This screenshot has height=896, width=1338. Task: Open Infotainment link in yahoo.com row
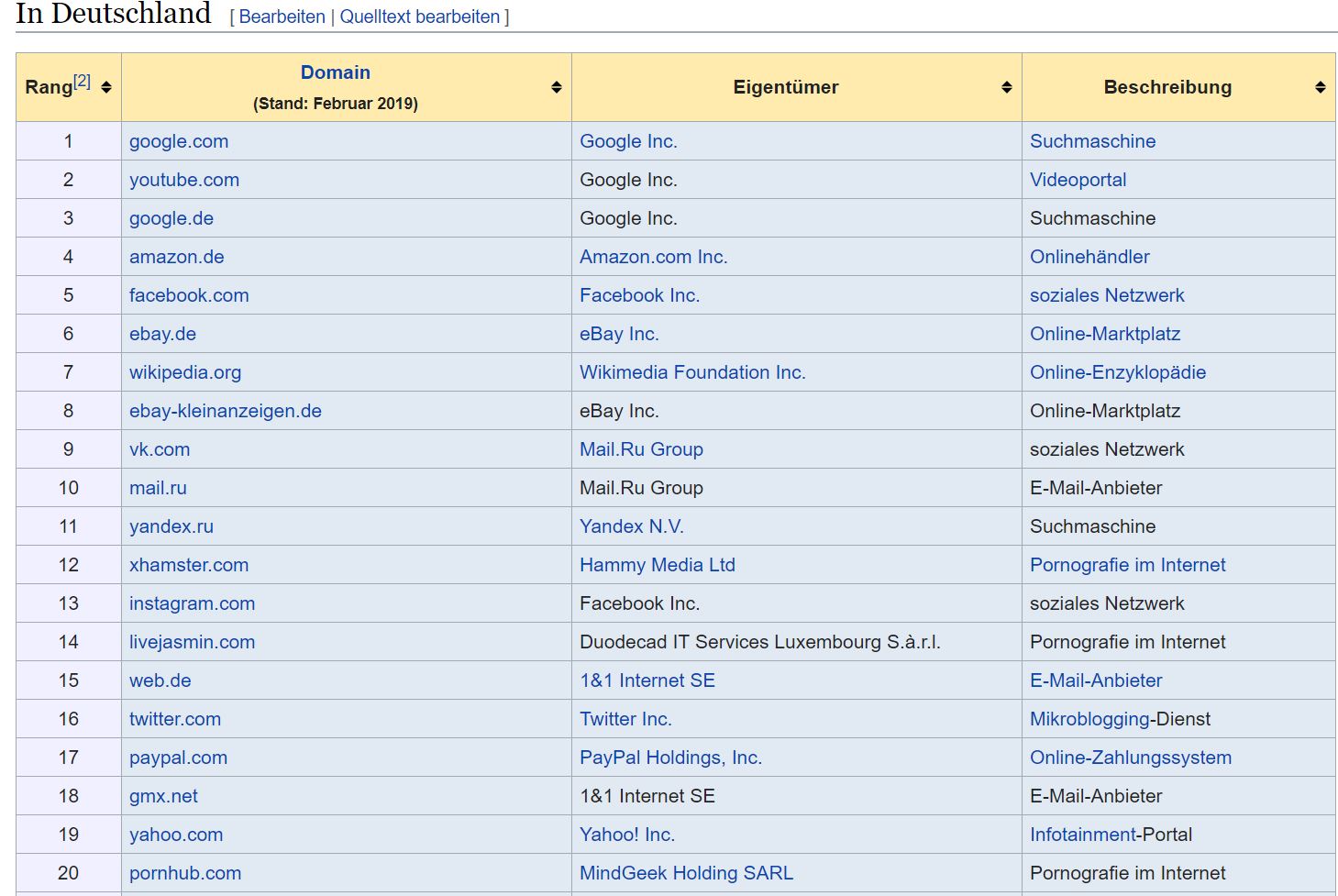1082,835
